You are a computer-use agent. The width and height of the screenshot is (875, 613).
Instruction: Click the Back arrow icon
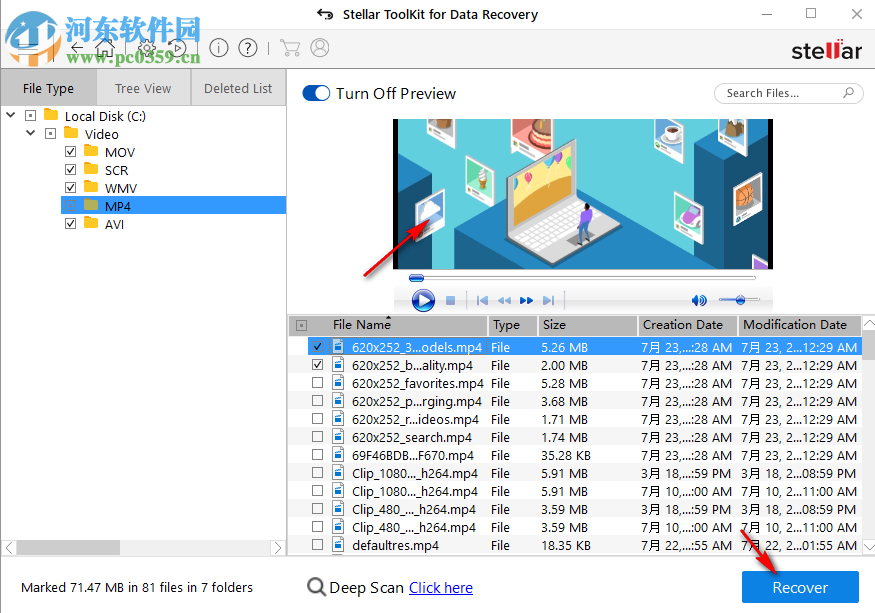tap(77, 47)
